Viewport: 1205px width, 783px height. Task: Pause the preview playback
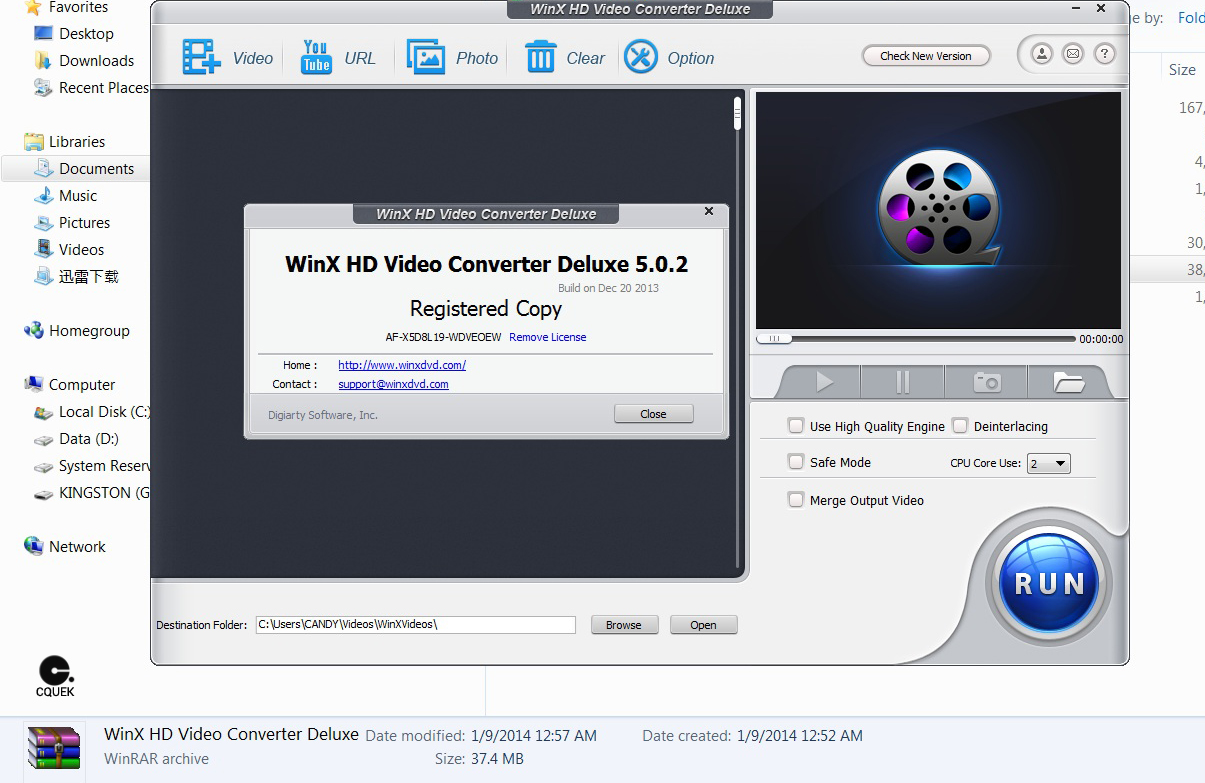pos(902,382)
